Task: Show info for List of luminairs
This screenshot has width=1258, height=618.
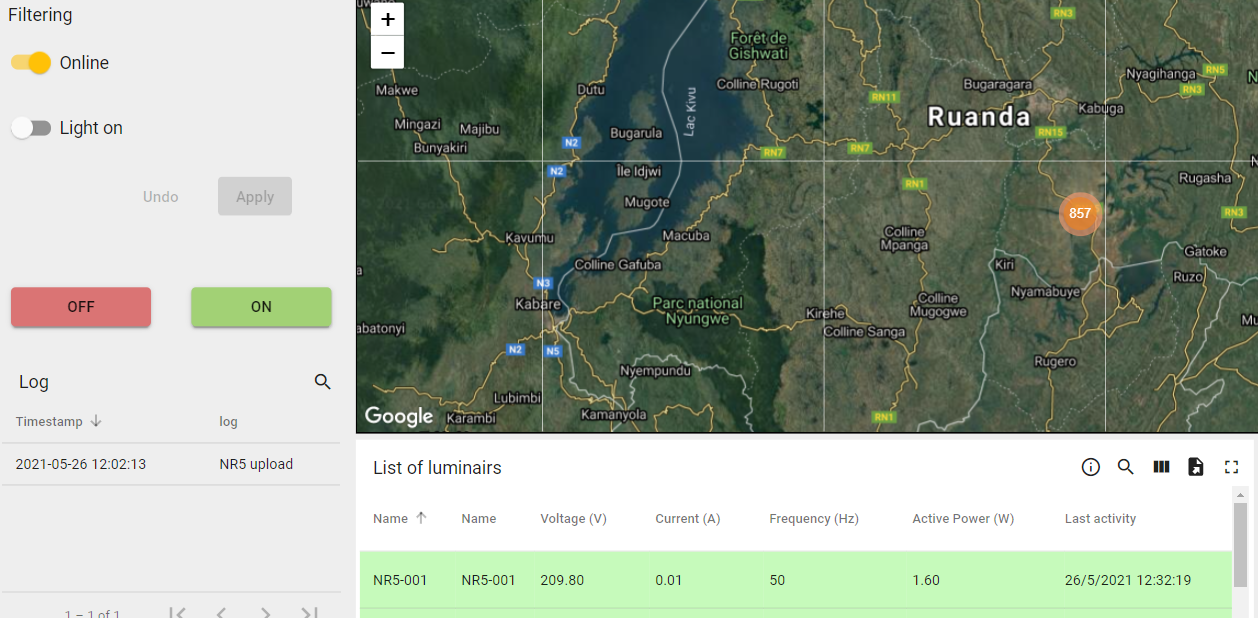Action: (1091, 467)
